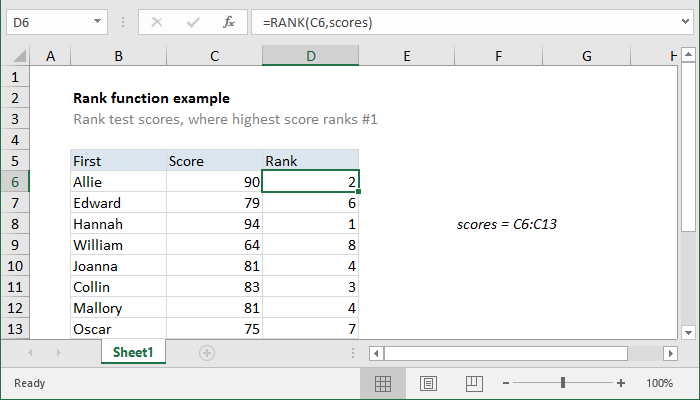This screenshot has width=700, height=400.
Task: Switch to Normal view icon
Action: point(383,383)
